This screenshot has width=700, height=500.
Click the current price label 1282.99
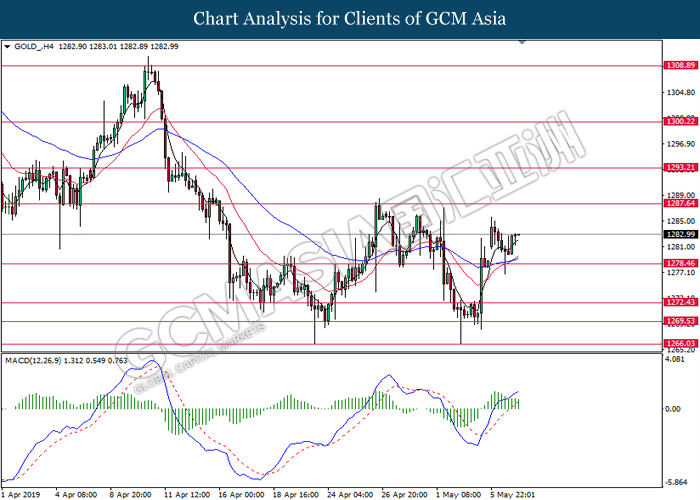click(680, 234)
